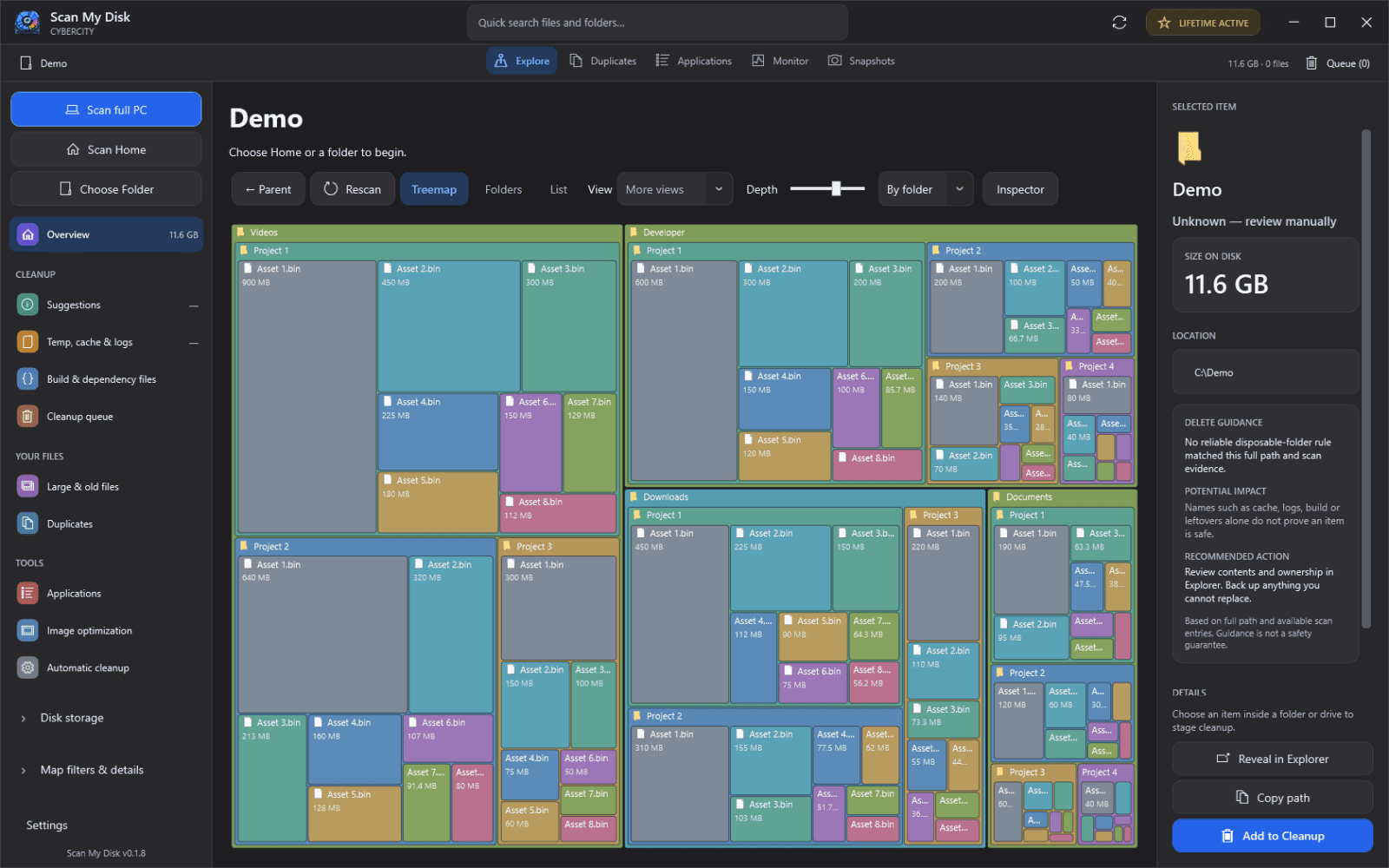Click the Suggestions sidebar icon
Image resolution: width=1389 pixels, height=868 pixels.
point(28,305)
